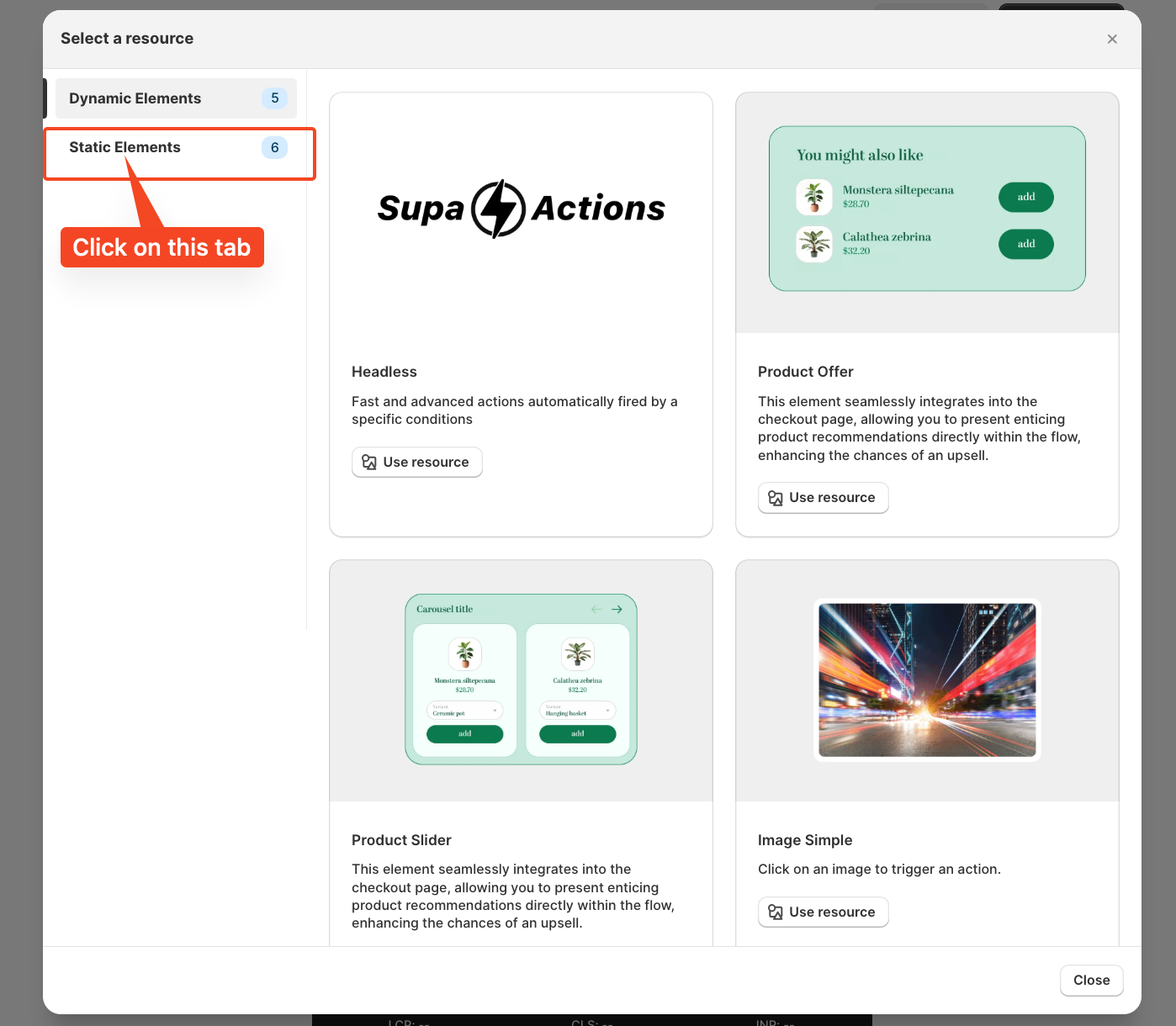Use the Image Simple resource

coord(823,912)
